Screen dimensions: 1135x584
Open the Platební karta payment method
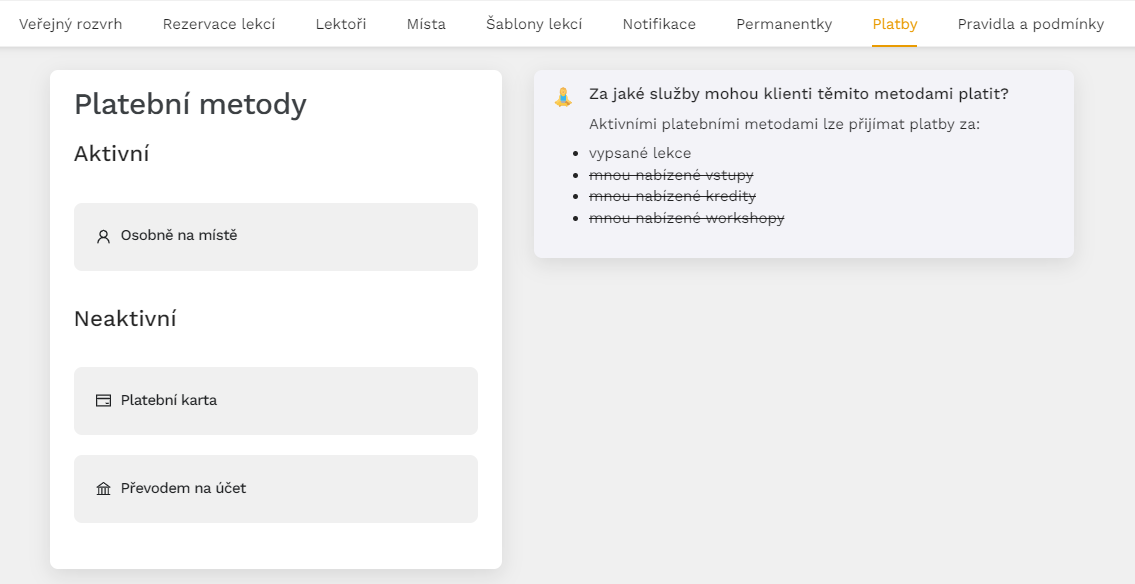click(276, 401)
